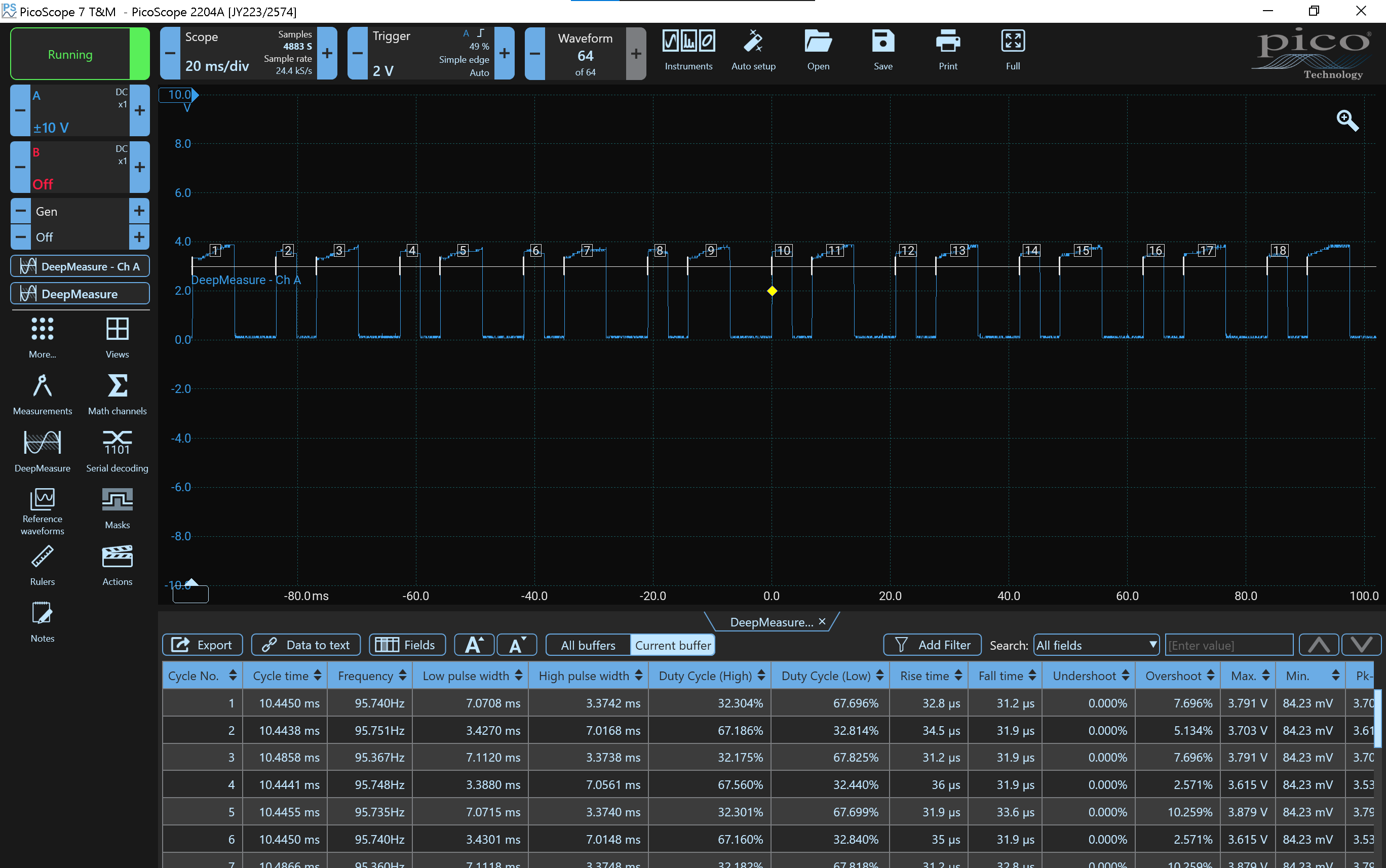Decrease font size in DeepMeasure table

[517, 645]
